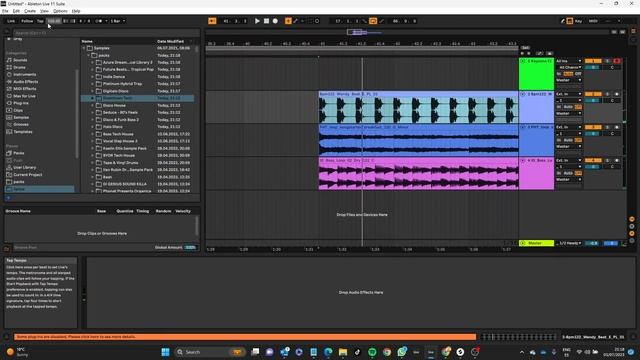This screenshot has width=640, height=360.
Task: Open first track's All Ins input dropdown
Action: point(569,61)
